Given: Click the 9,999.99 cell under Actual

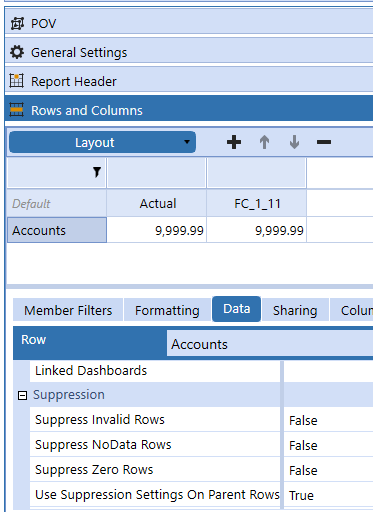Looking at the screenshot, I should pos(157,230).
